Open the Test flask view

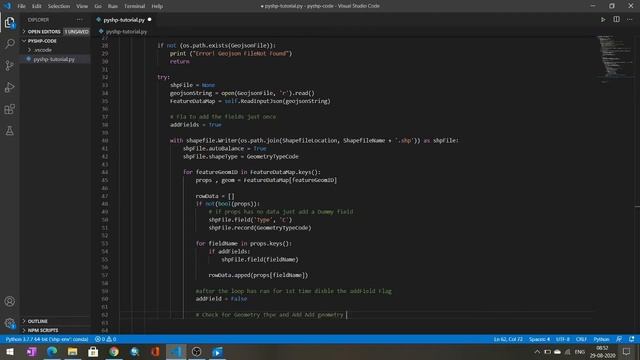coord(9,131)
